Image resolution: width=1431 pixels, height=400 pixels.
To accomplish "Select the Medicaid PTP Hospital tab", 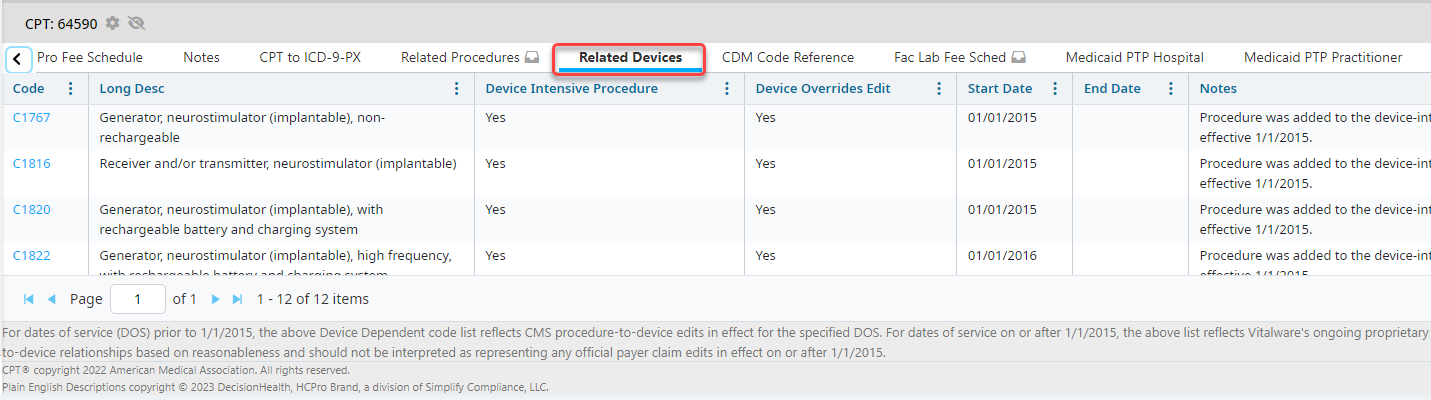I will (x=1134, y=58).
